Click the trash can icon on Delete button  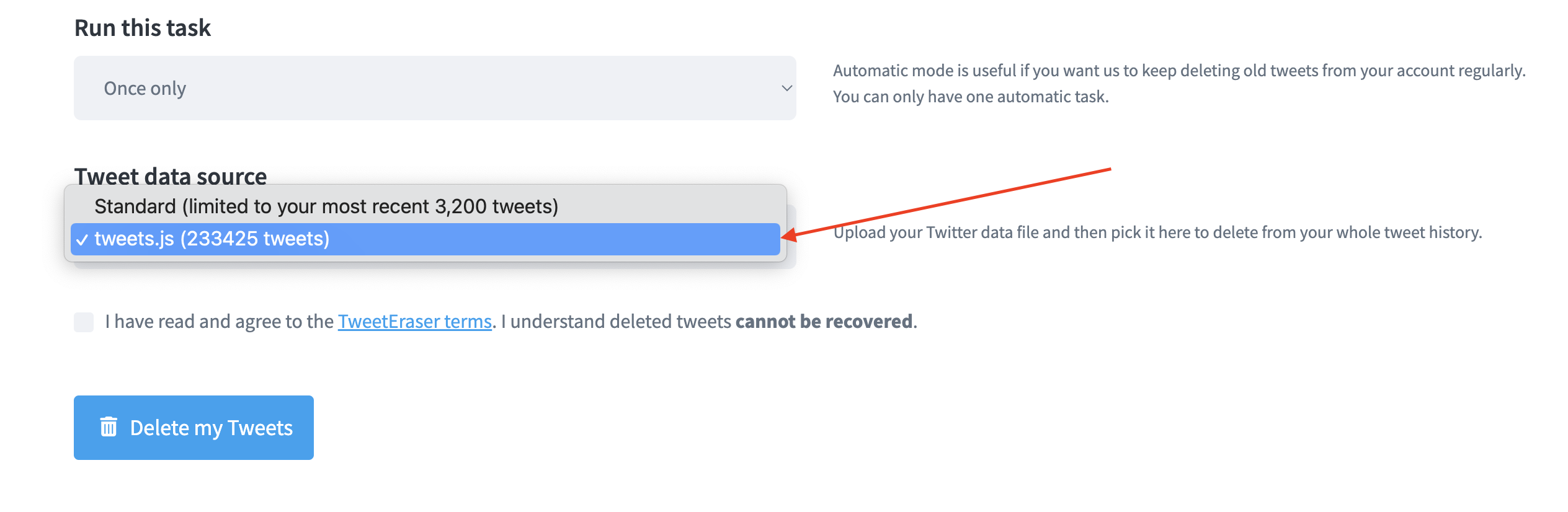109,427
